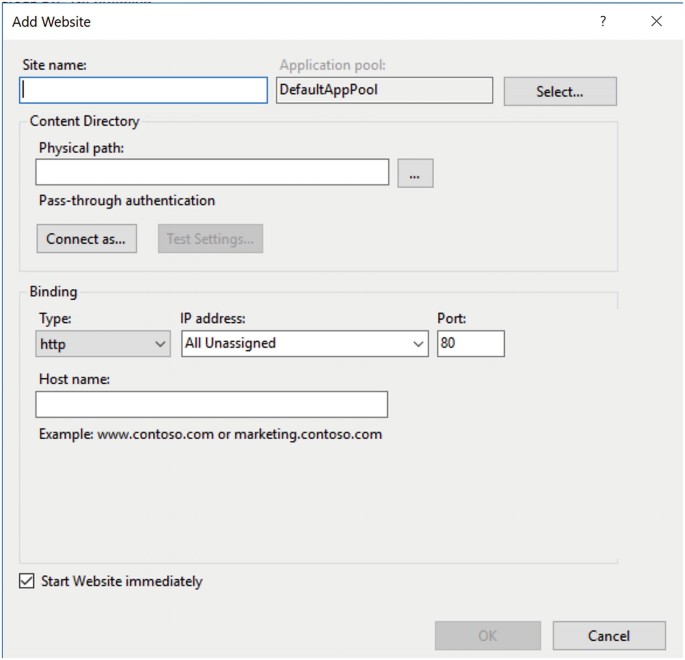Open the IP address All Unassigned dropdown
This screenshot has height=660, width=685.
pos(305,343)
